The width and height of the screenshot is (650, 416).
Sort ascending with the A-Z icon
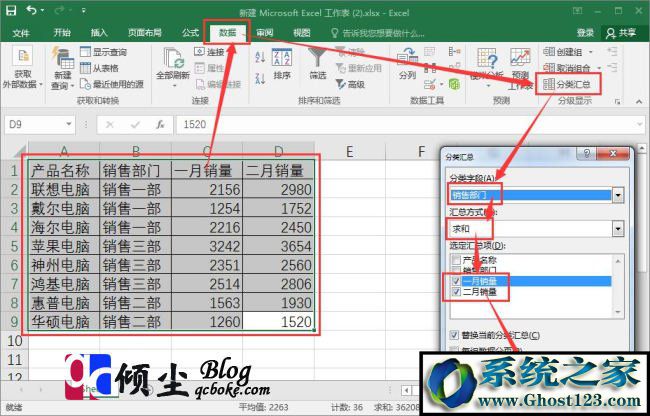click(260, 56)
